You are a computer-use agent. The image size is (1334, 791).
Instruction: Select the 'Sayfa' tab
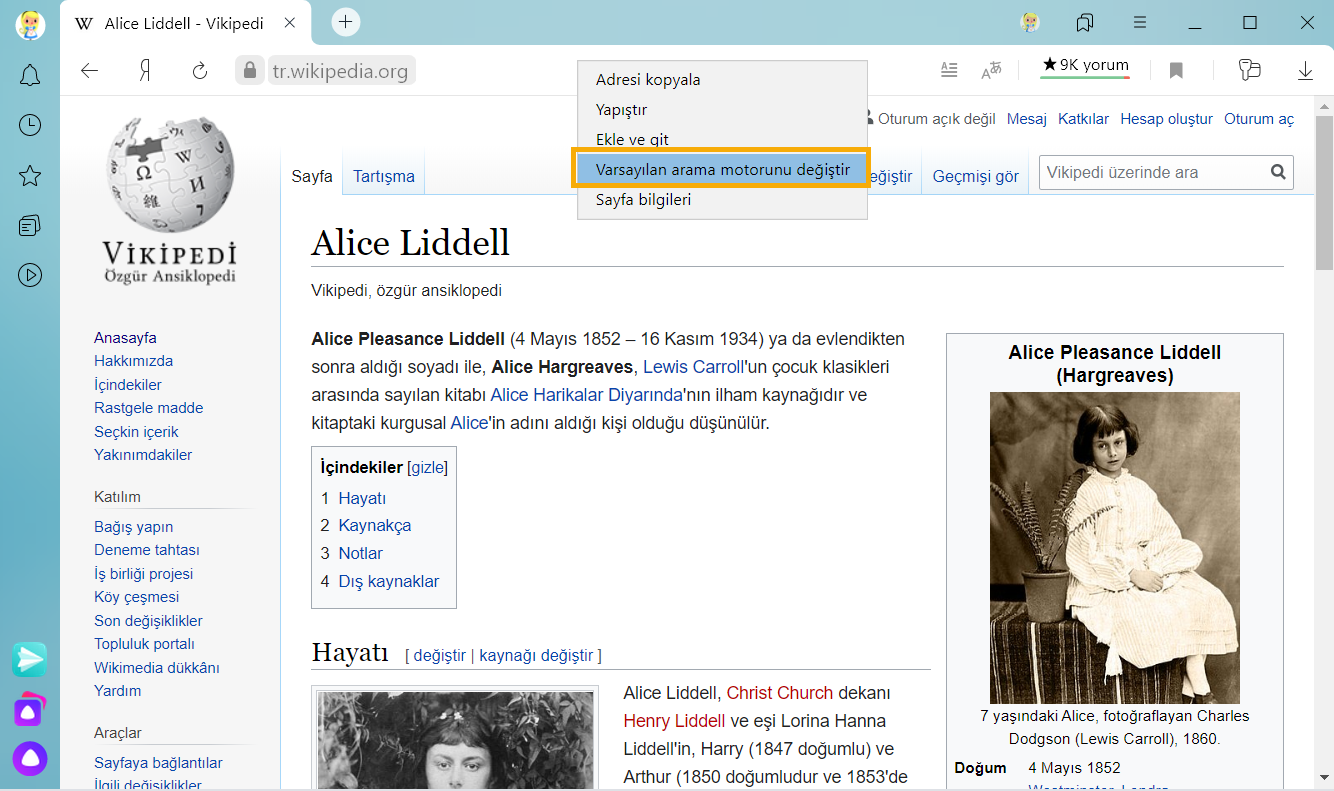pyautogui.click(x=312, y=176)
